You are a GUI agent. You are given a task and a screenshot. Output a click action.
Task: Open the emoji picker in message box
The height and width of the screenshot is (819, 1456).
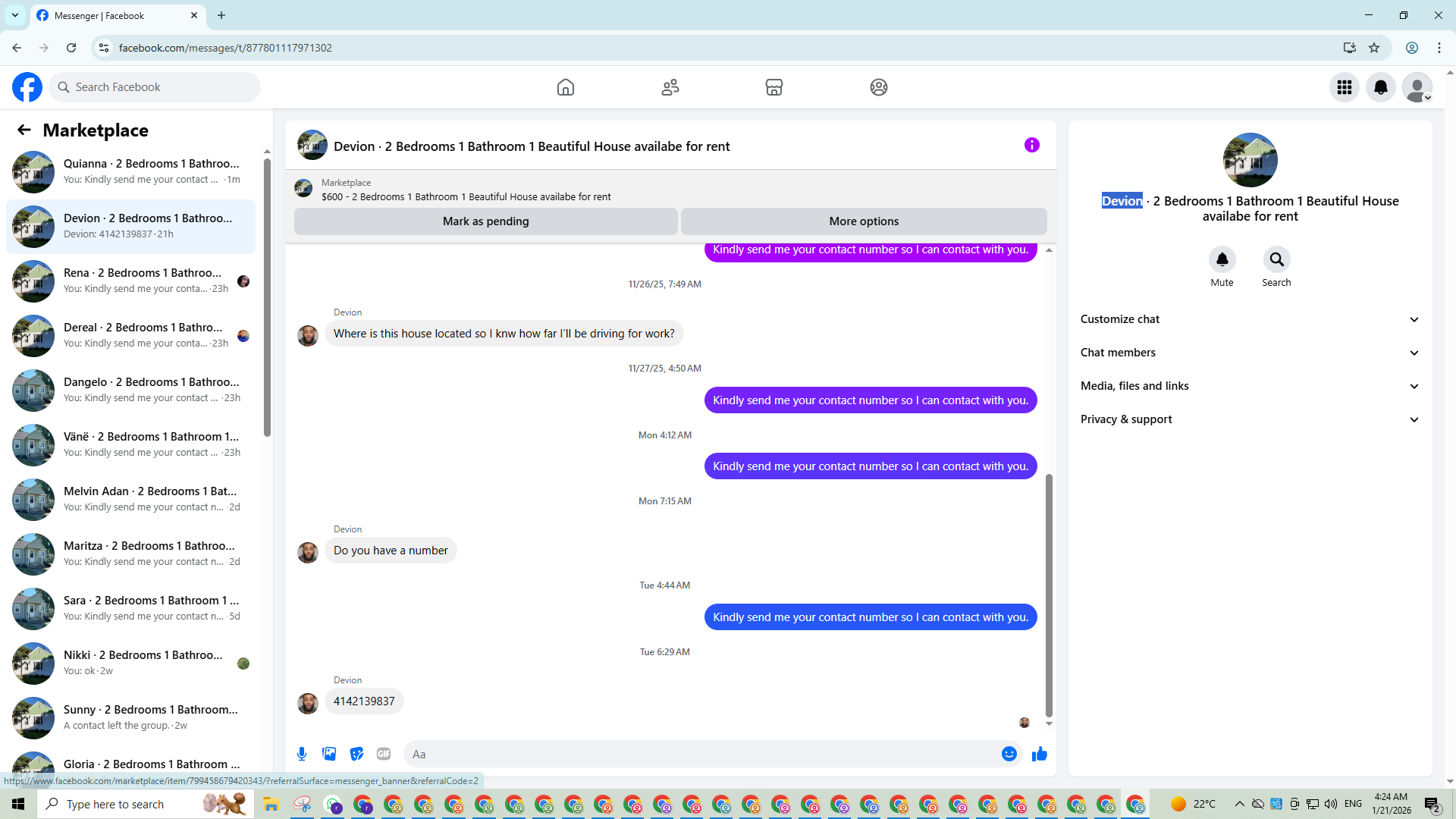pyautogui.click(x=1009, y=754)
